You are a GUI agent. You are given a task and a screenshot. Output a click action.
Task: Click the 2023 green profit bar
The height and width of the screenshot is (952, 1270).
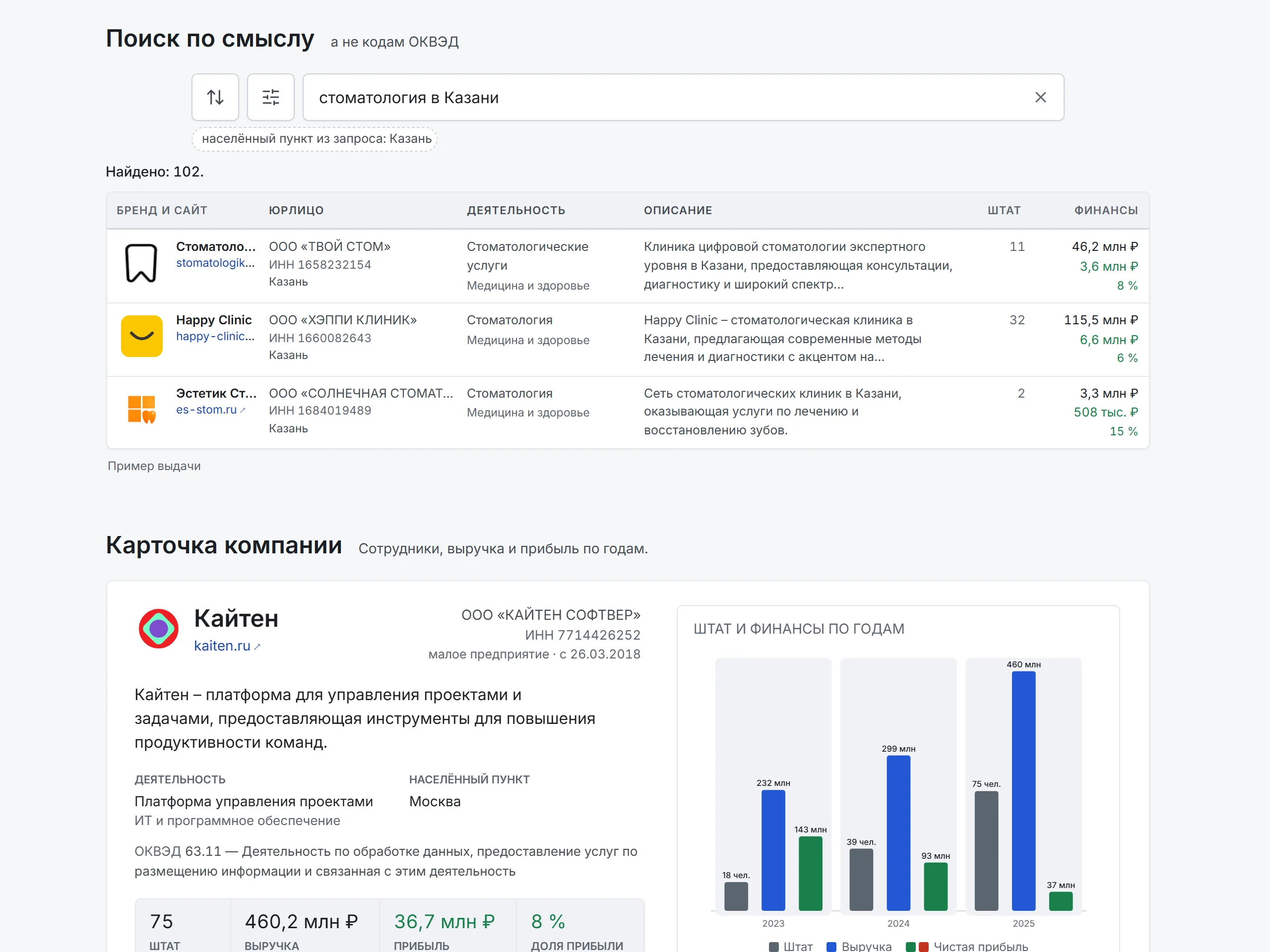[810, 873]
